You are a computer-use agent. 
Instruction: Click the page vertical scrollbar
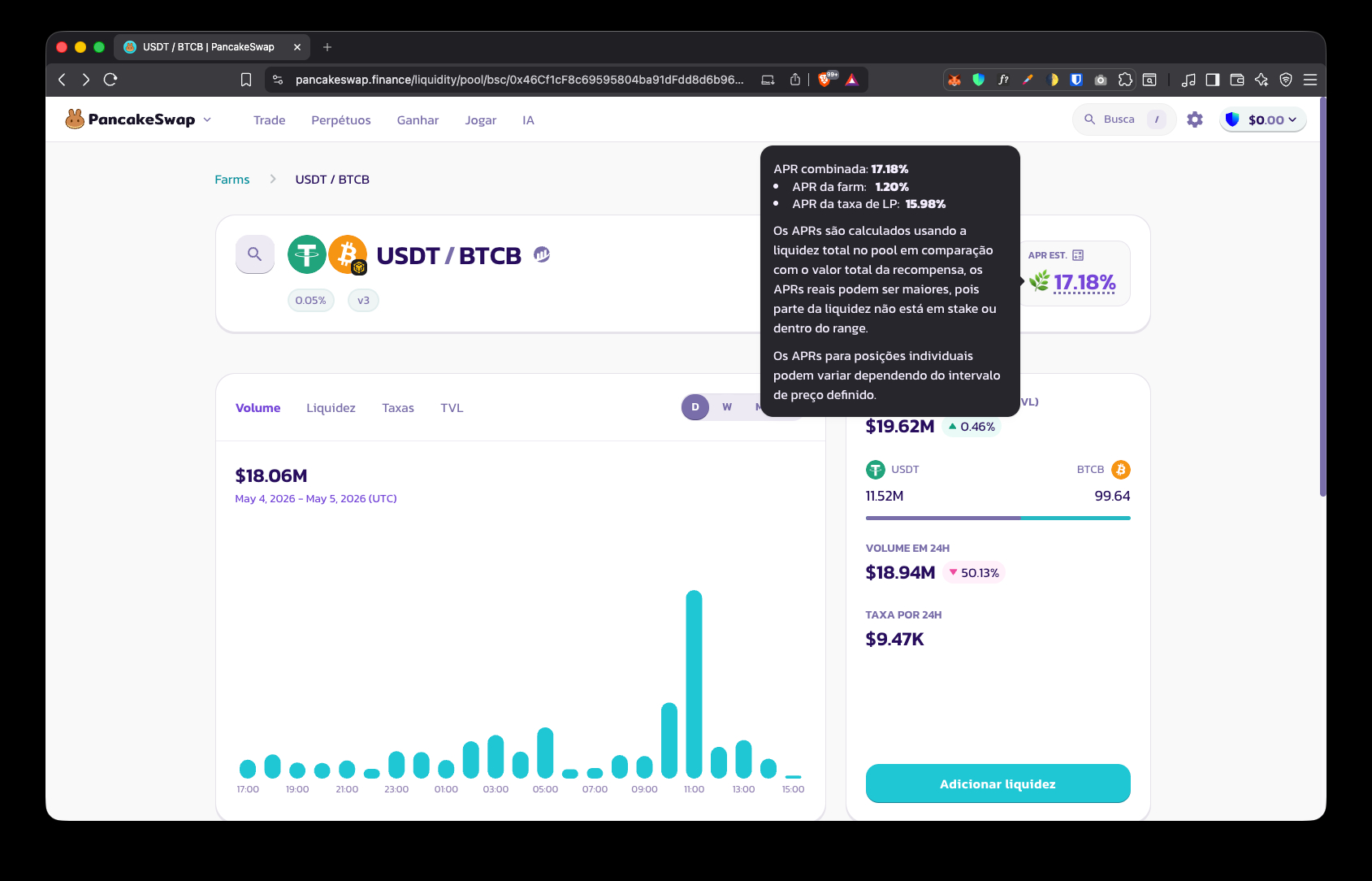(x=1322, y=297)
